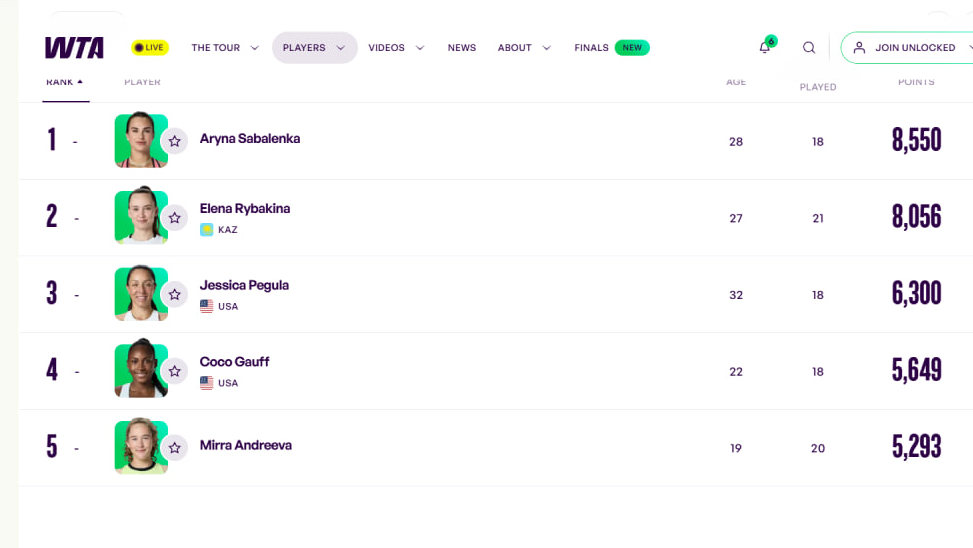Expand the Players chevron
This screenshot has width=973, height=548.
[x=341, y=48]
